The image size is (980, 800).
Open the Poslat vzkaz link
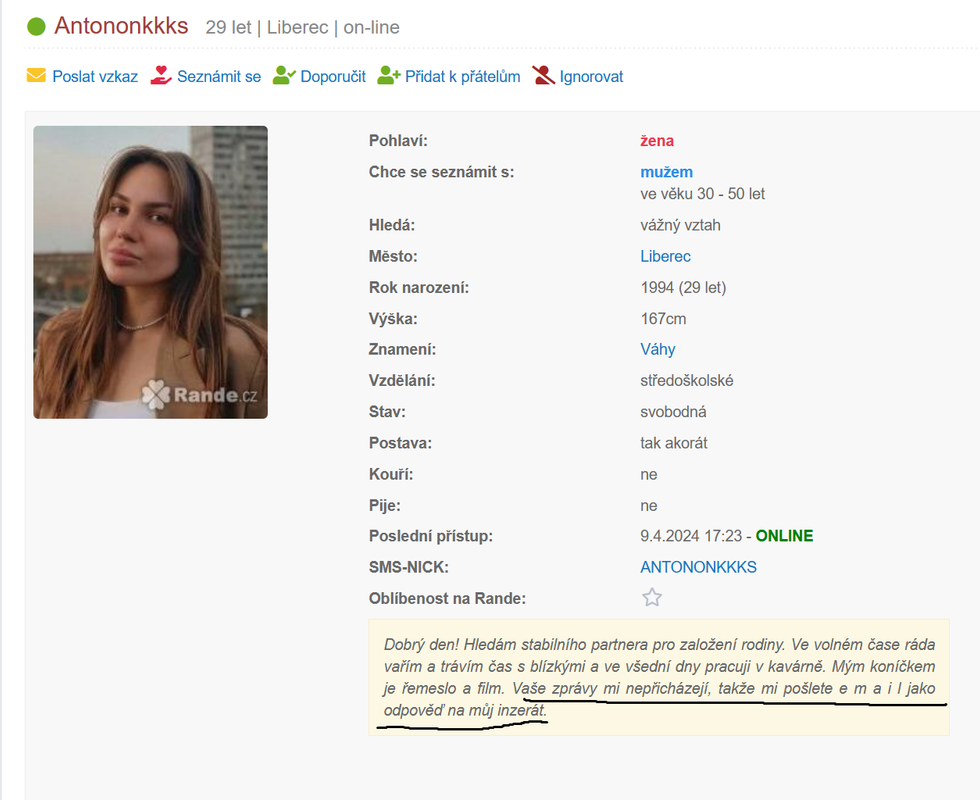tap(95, 76)
